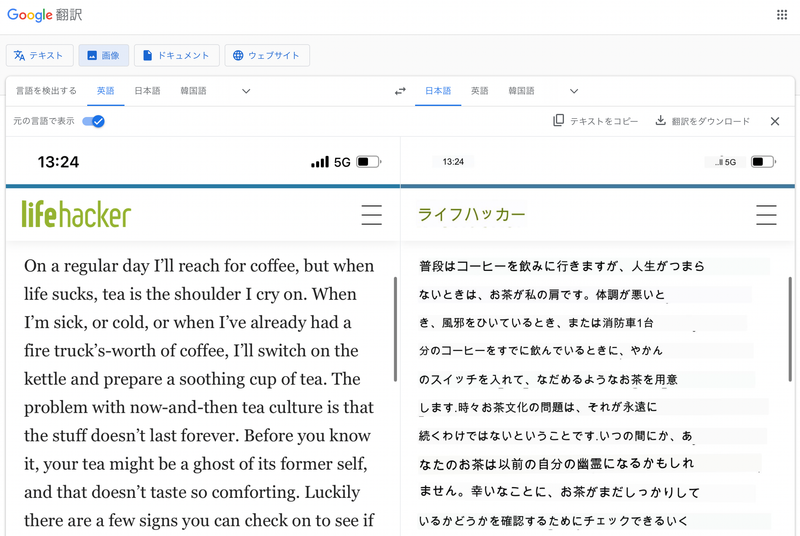Click the original image scrollbar
The image size is (800, 536).
coord(395,329)
